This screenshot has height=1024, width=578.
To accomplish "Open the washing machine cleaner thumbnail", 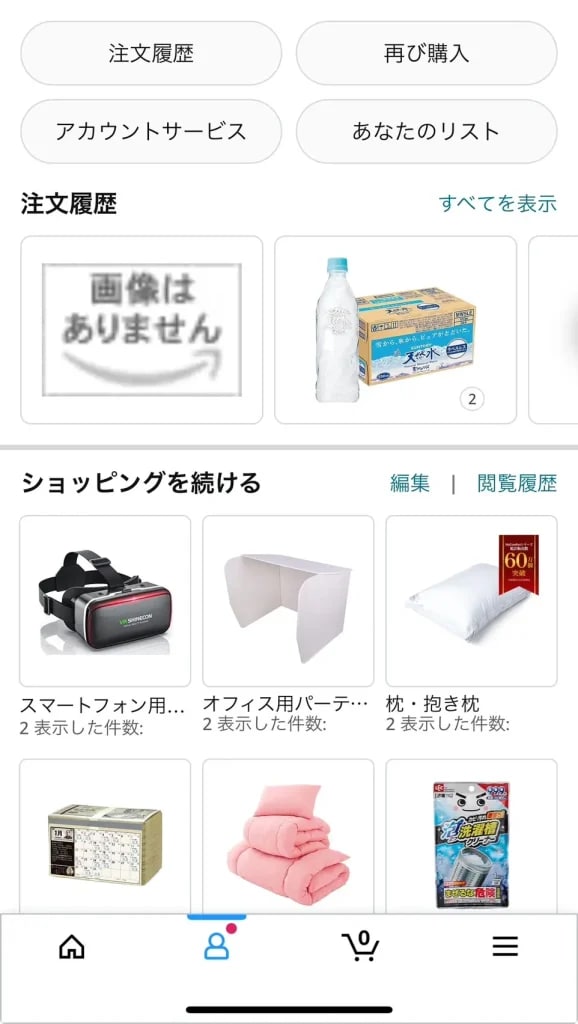I will coord(472,837).
